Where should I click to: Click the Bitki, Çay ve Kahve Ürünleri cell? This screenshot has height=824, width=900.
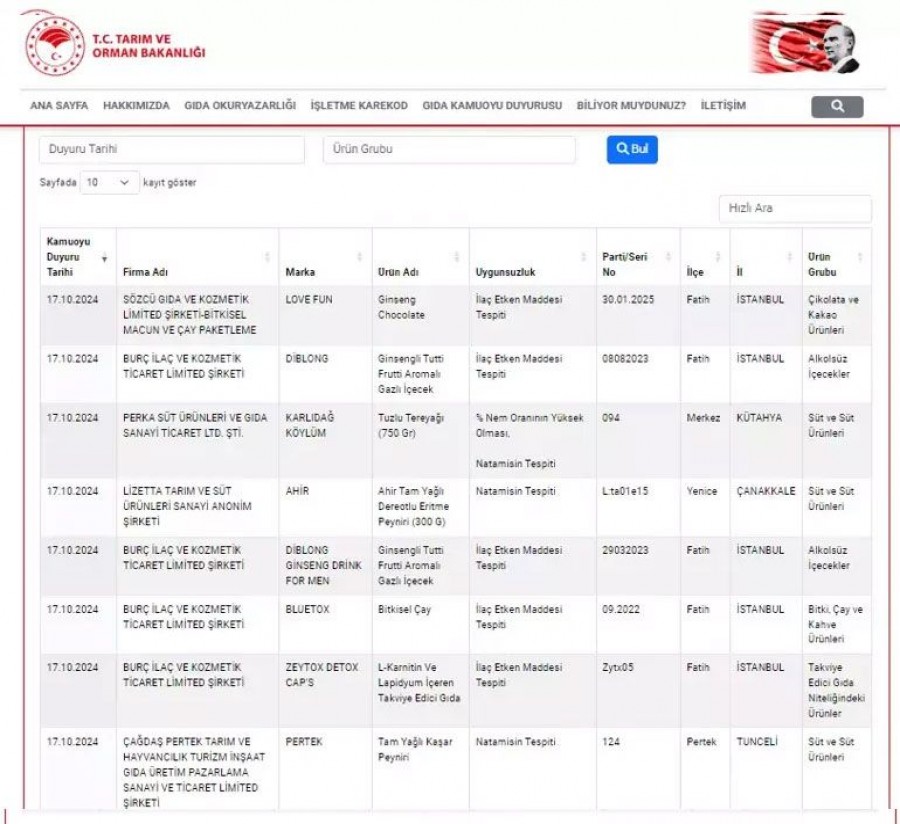[x=835, y=624]
